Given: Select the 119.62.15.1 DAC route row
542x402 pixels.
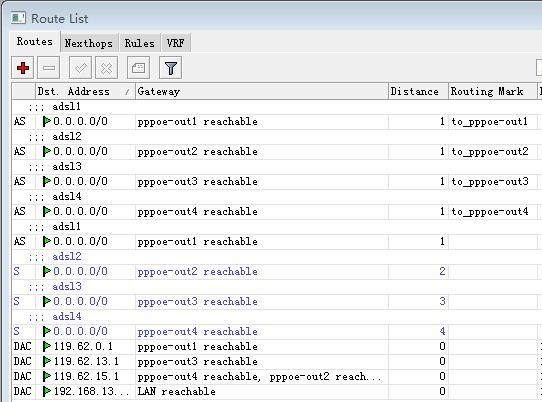Looking at the screenshot, I should point(277,376).
